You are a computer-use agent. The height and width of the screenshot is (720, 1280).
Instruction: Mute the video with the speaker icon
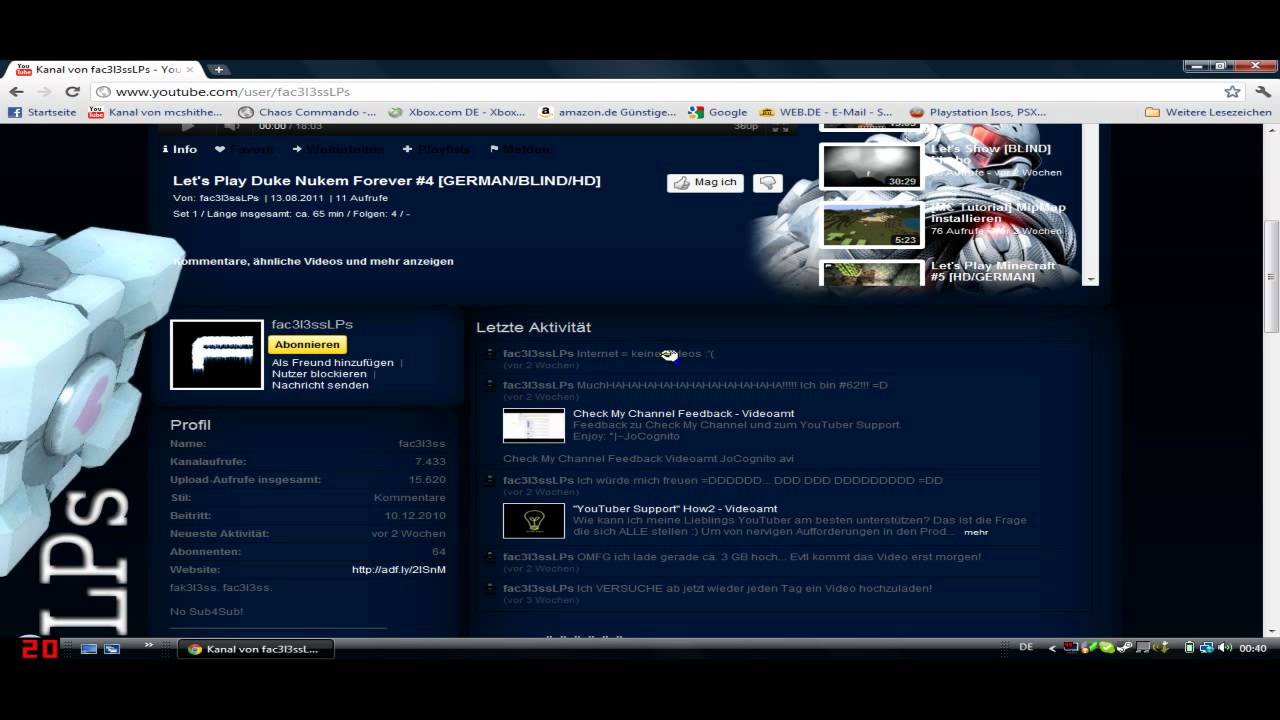(x=231, y=126)
